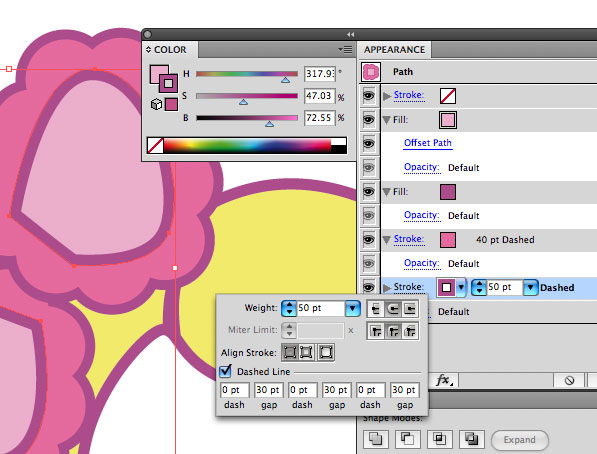Open the Color panel options menu

pyautogui.click(x=345, y=50)
